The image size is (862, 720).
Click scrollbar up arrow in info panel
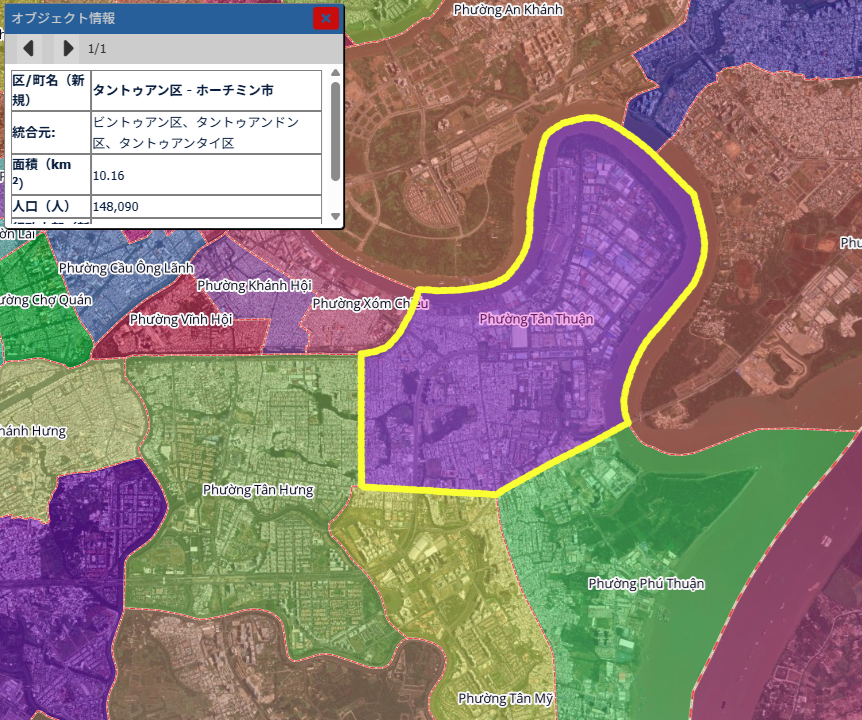pyautogui.click(x=335, y=75)
